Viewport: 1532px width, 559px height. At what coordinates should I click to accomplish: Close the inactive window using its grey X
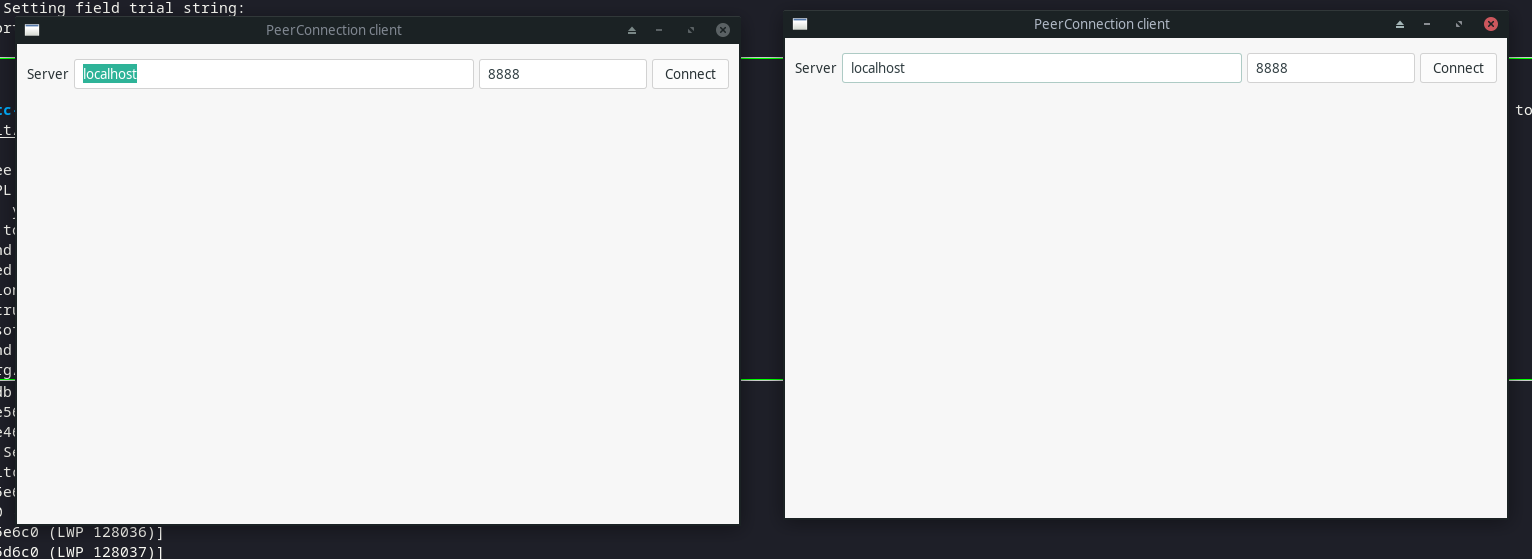(723, 30)
